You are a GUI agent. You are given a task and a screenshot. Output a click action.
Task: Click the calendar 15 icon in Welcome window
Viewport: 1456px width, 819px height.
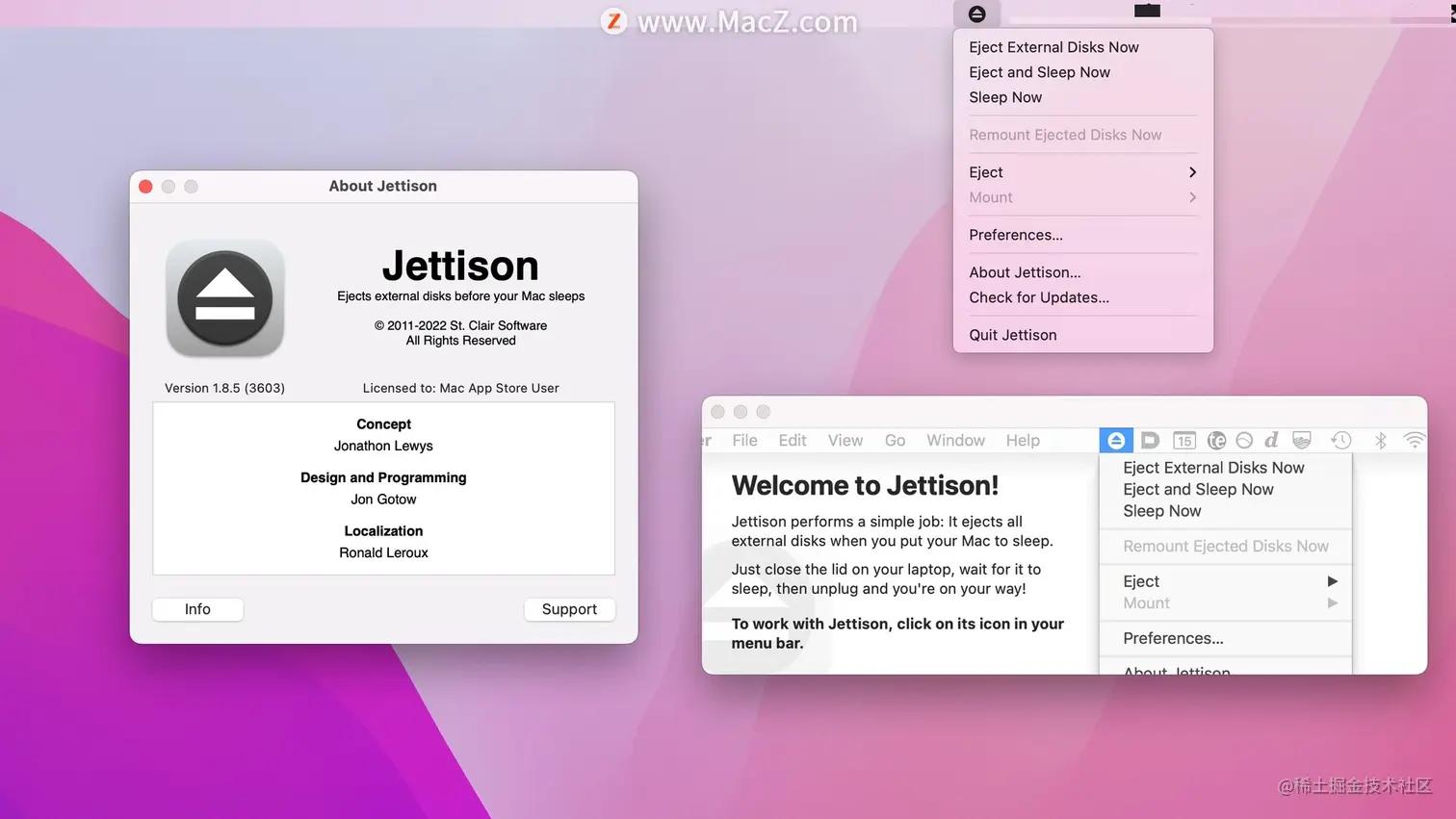(1183, 441)
